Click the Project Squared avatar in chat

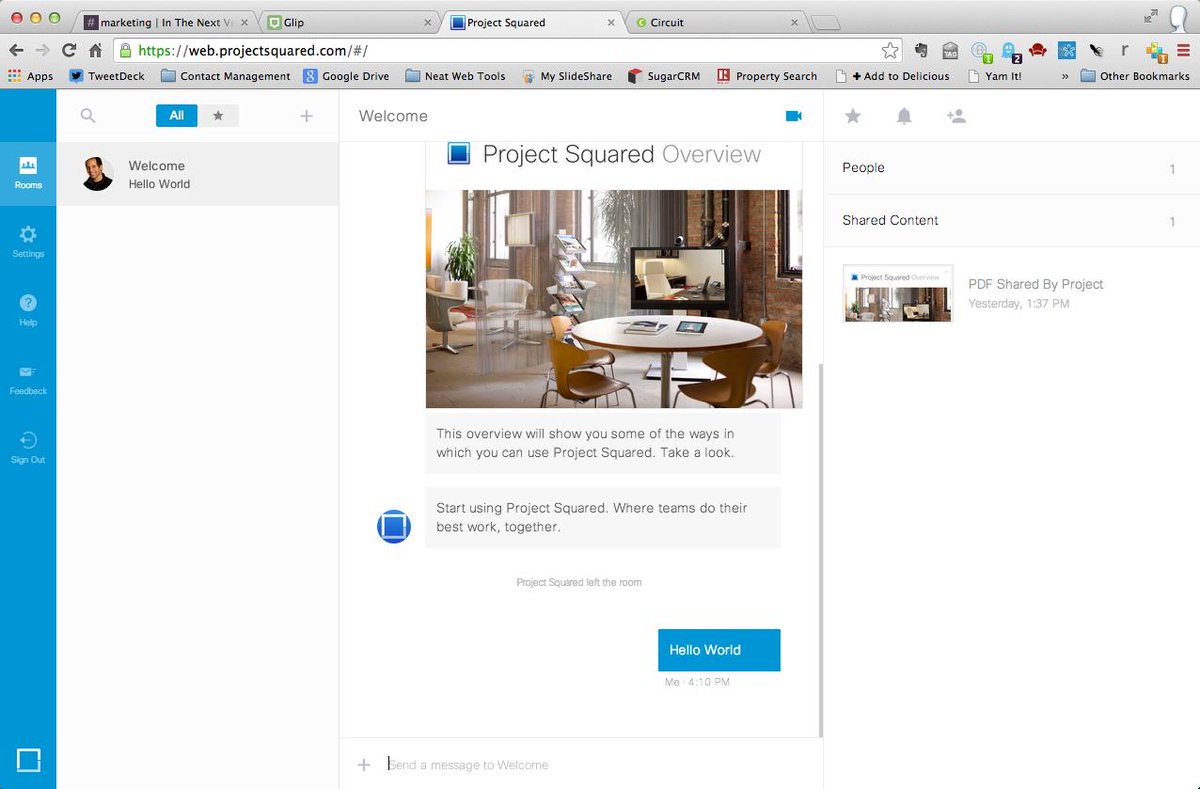point(394,526)
